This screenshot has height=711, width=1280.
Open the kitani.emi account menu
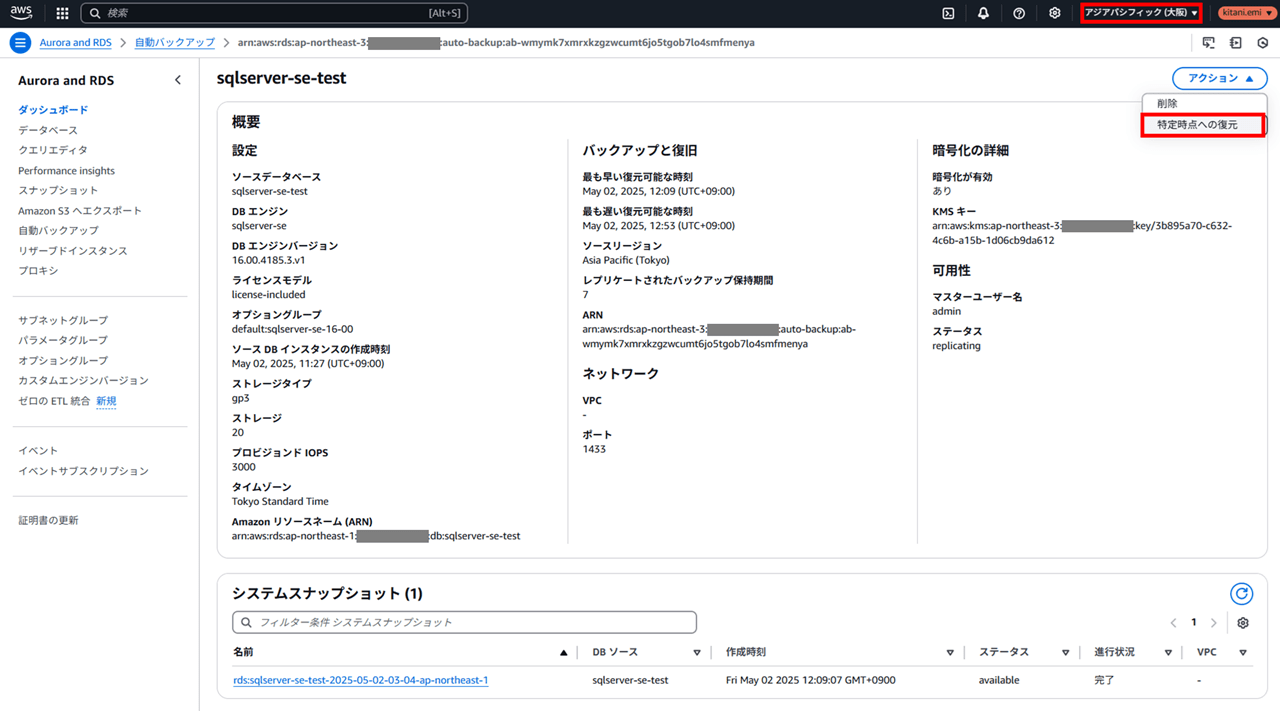point(1245,13)
